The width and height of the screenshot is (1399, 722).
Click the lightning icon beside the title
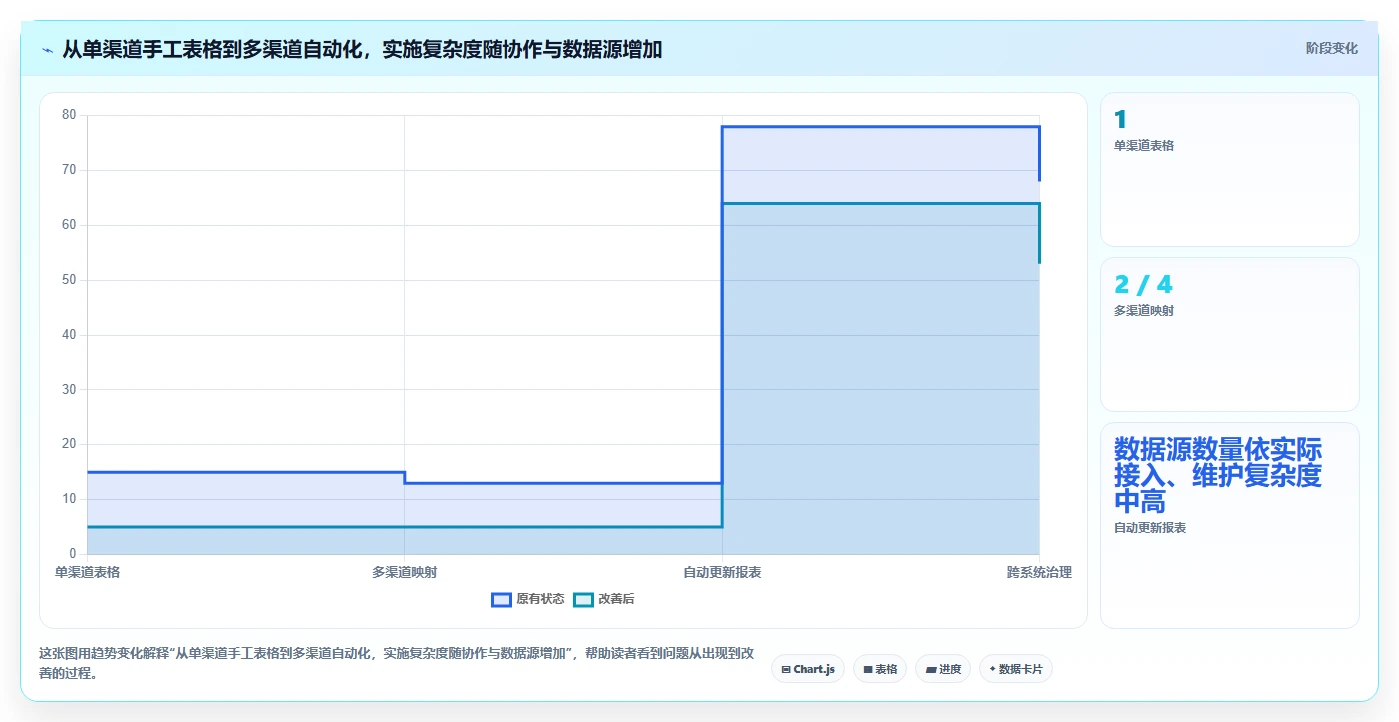[x=47, y=49]
